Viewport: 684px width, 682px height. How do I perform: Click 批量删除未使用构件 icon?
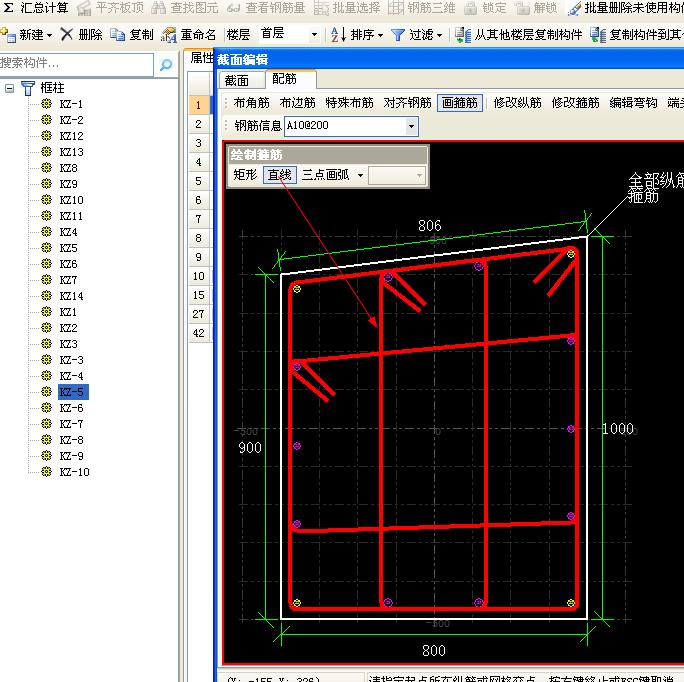pos(574,8)
